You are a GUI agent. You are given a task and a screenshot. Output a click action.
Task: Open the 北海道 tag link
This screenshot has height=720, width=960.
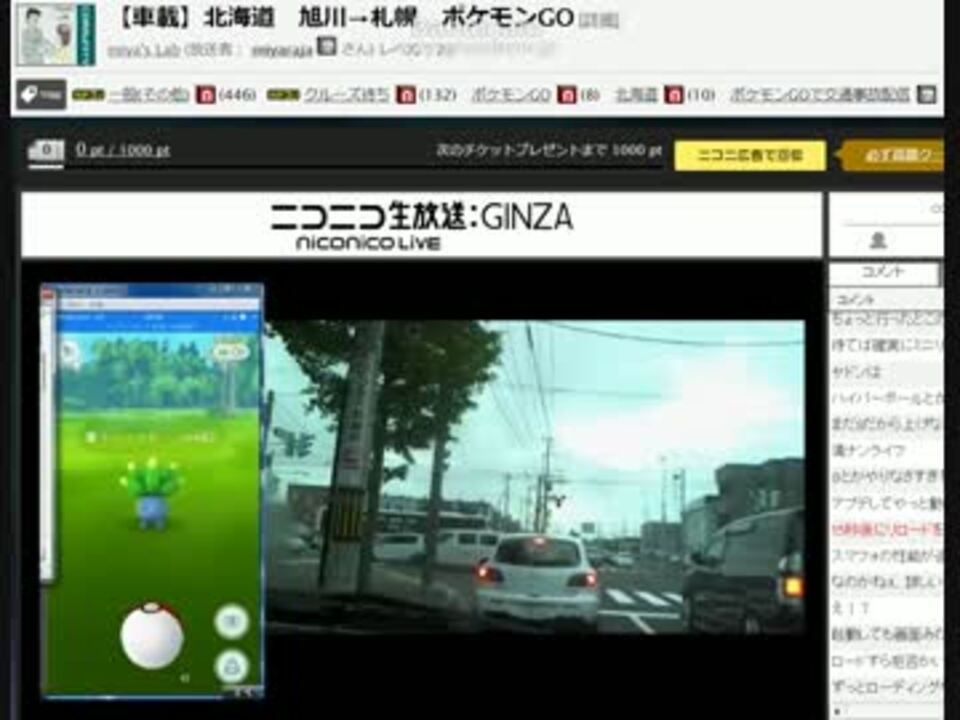pos(637,95)
